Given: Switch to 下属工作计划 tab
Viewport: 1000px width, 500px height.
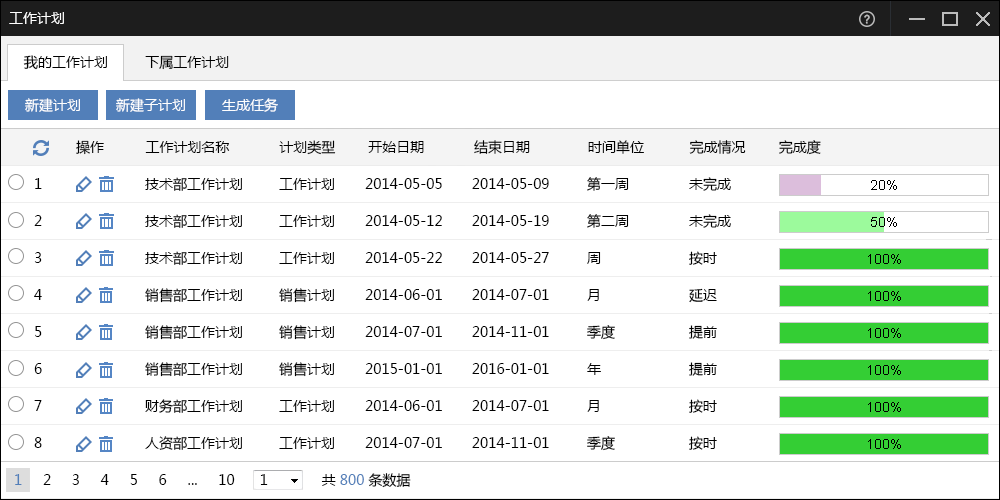Looking at the screenshot, I should [x=187, y=62].
